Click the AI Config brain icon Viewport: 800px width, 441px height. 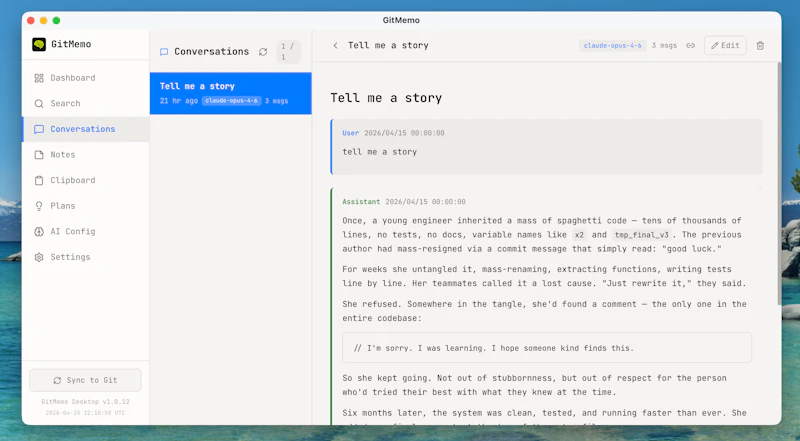[39, 231]
